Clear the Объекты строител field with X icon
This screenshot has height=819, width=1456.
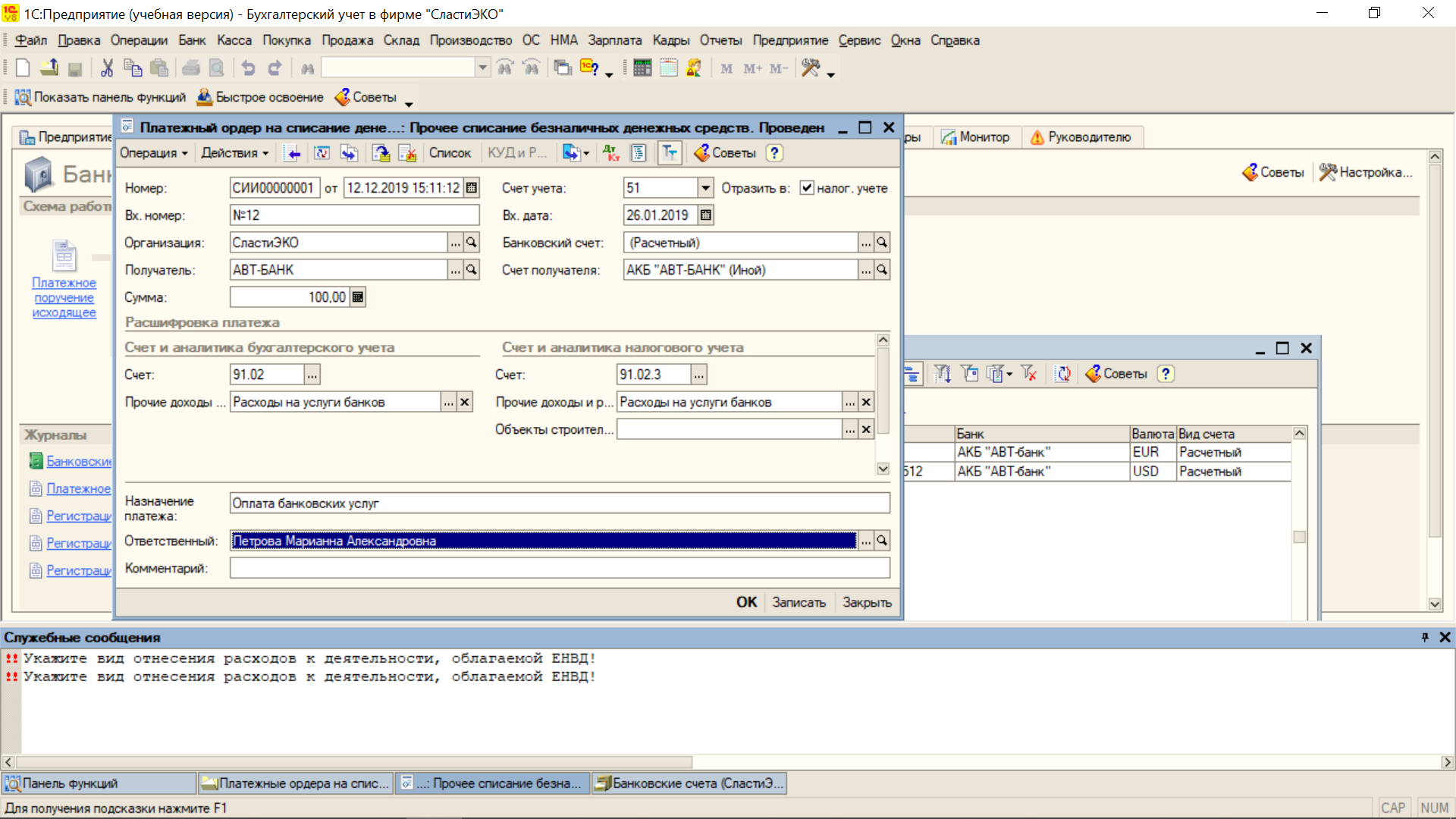click(x=866, y=430)
